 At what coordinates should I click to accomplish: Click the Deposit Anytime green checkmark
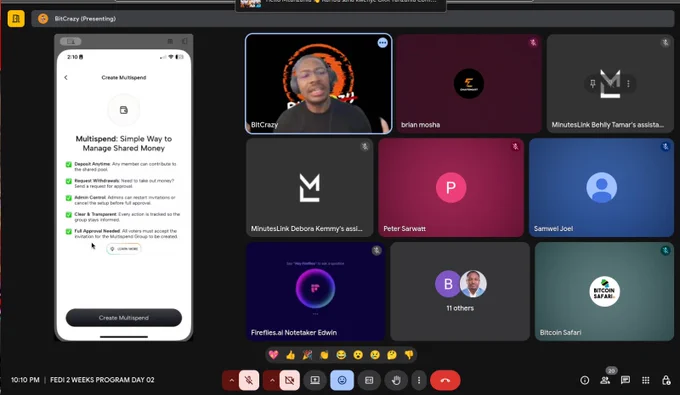69,164
